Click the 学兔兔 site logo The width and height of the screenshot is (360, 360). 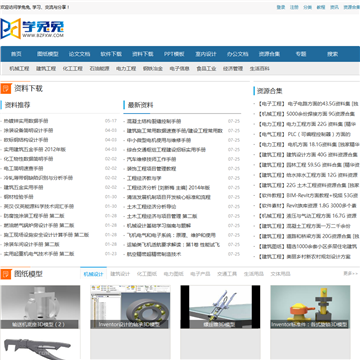(32, 28)
